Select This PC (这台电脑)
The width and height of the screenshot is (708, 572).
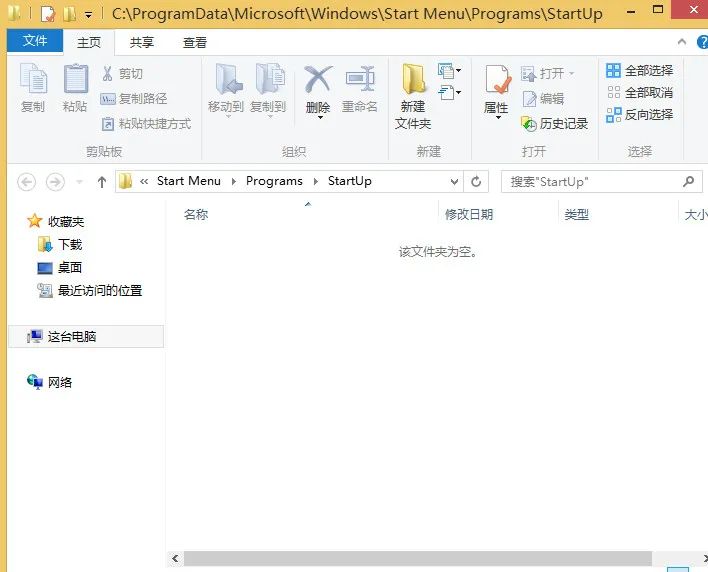tap(86, 336)
